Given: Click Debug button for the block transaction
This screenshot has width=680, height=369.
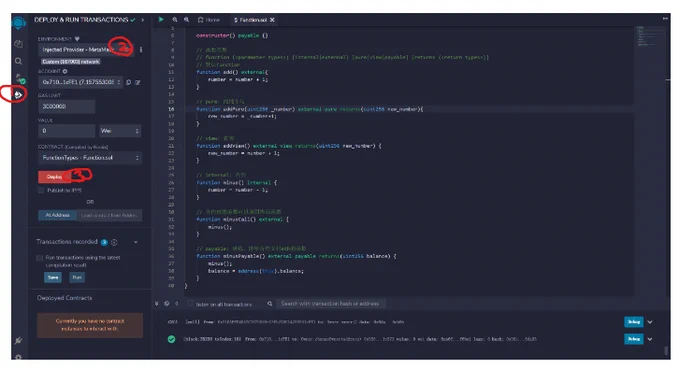Looking at the screenshot, I should coord(634,339).
